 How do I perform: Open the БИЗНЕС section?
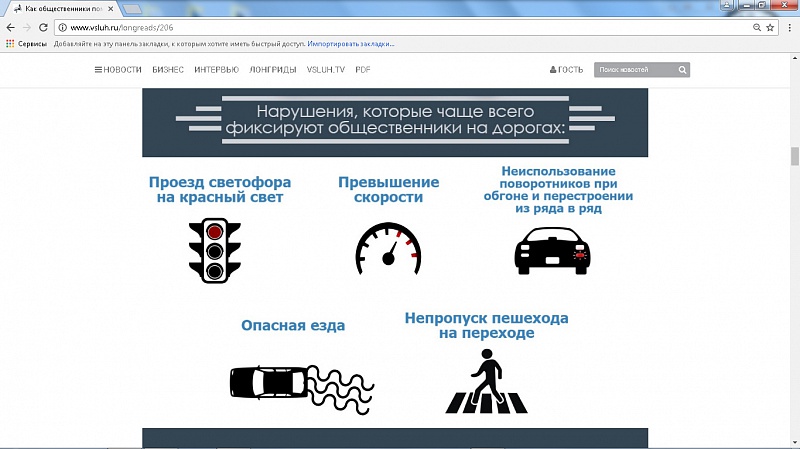pyautogui.click(x=168, y=70)
